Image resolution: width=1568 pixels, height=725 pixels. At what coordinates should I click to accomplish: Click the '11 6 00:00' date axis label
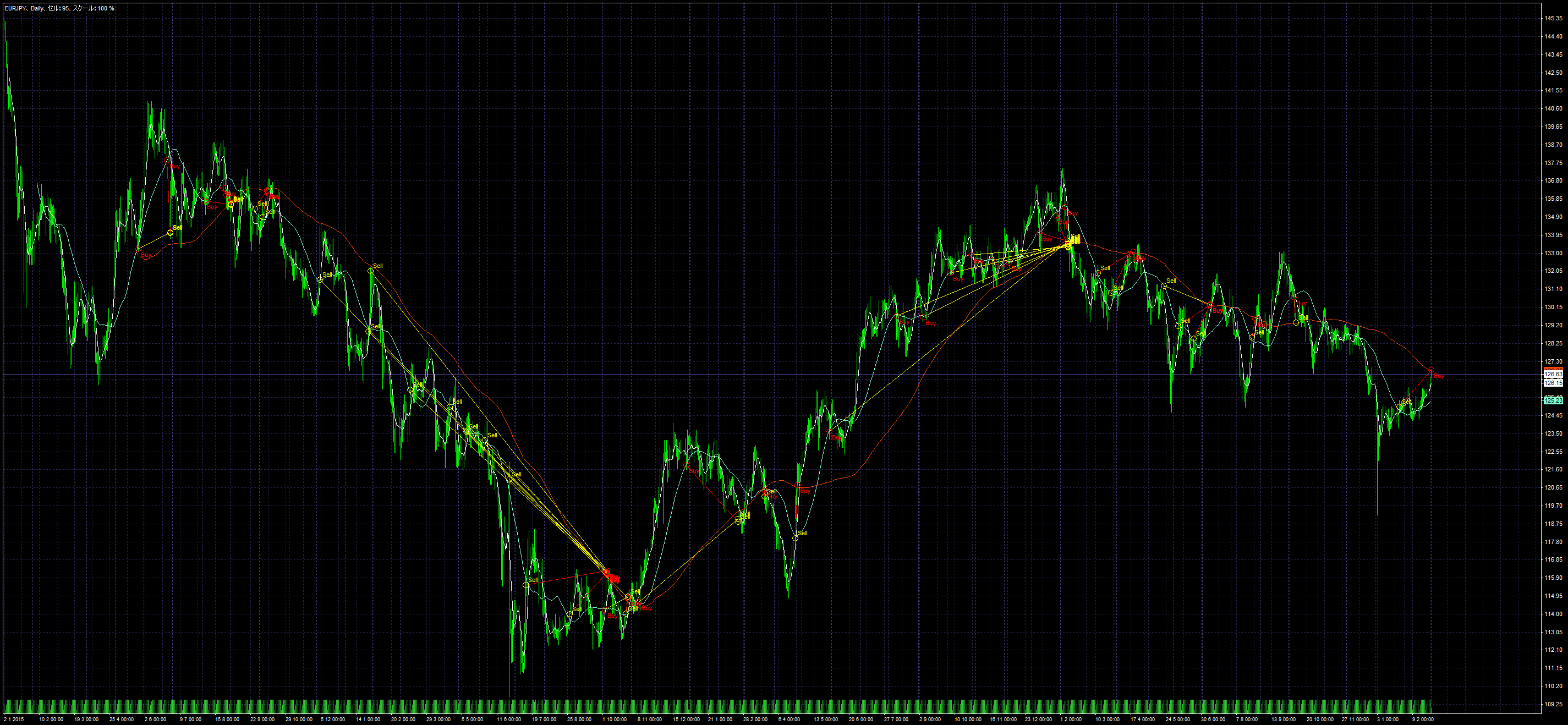click(509, 719)
